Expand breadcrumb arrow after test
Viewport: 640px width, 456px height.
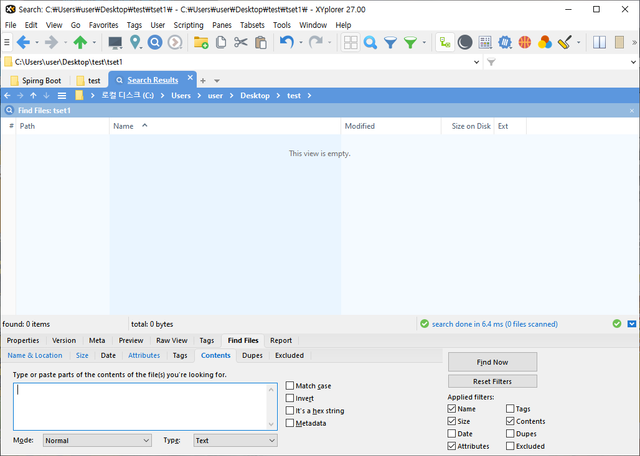(309, 96)
